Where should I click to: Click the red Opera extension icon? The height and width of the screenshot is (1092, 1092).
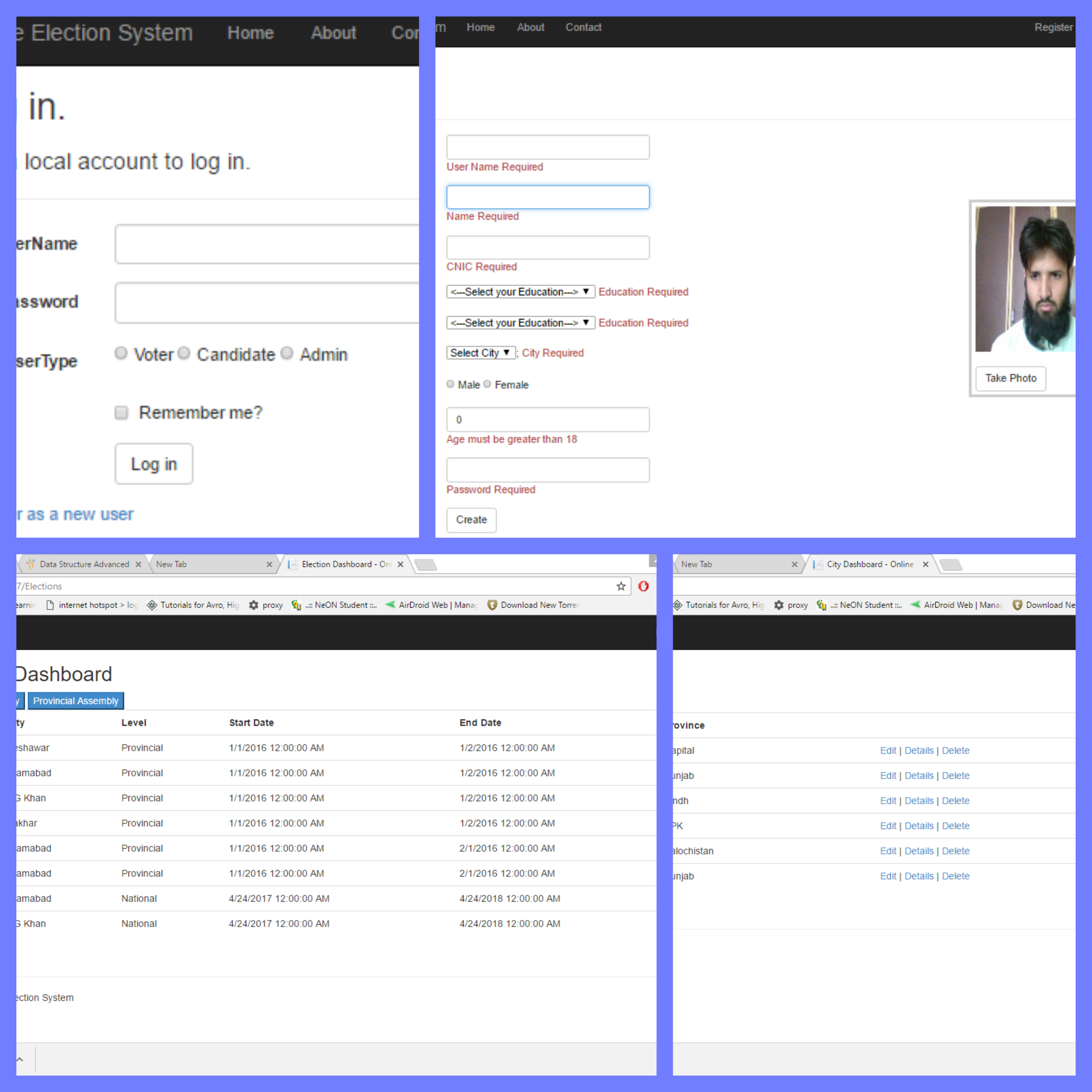643,586
